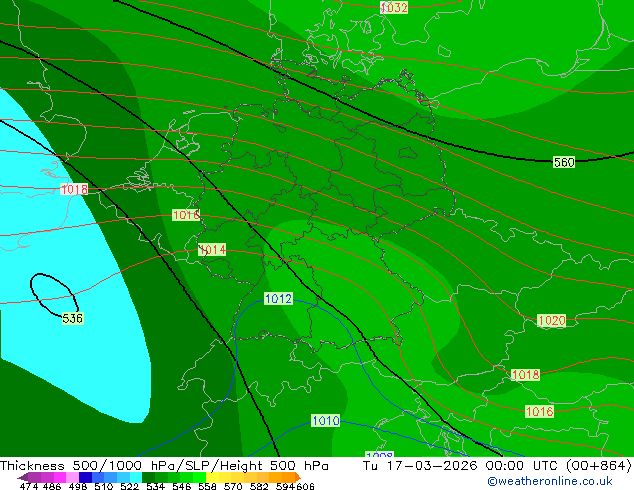
Task: Click the 498 legend value
Action: 78,486
